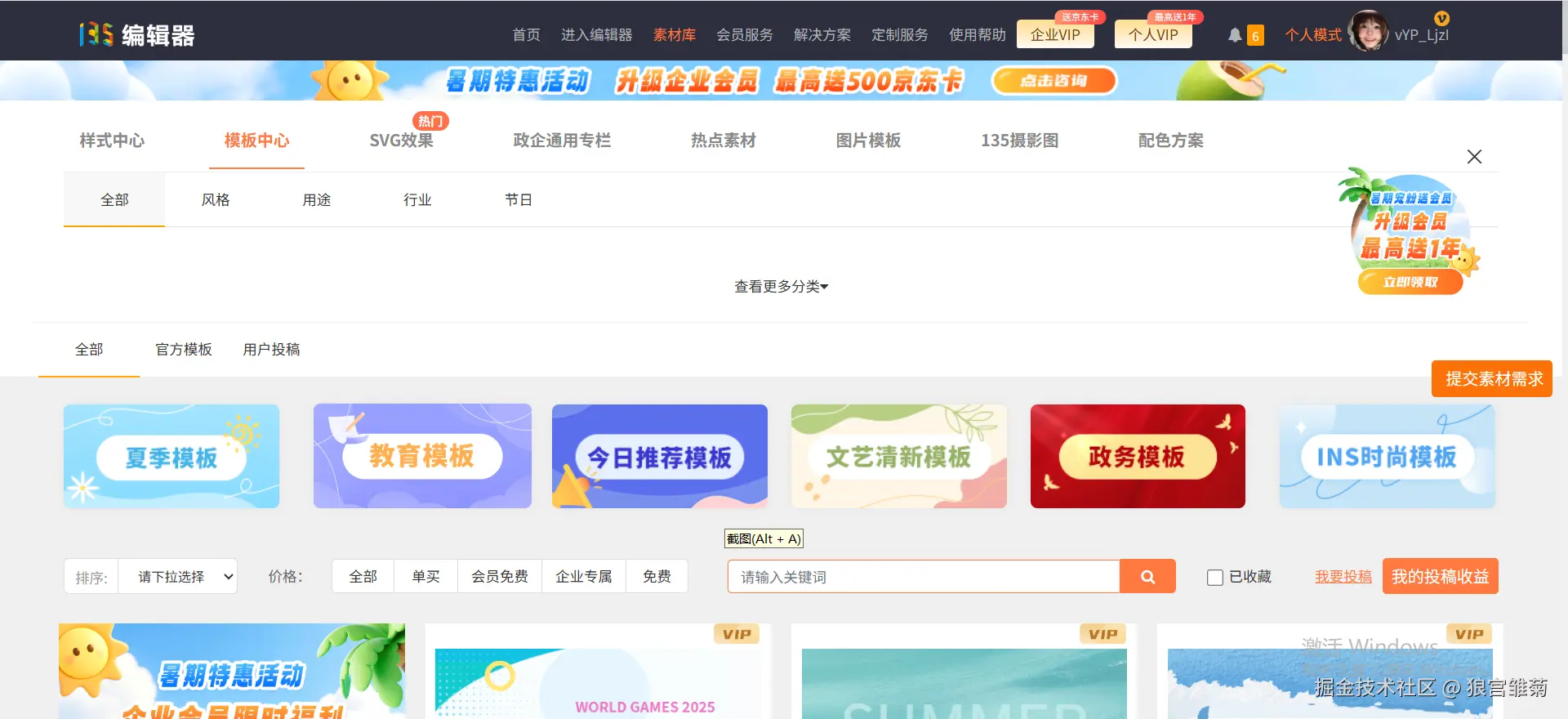Select the 行业 category tab
Image resolution: width=1568 pixels, height=719 pixels.
(x=417, y=200)
